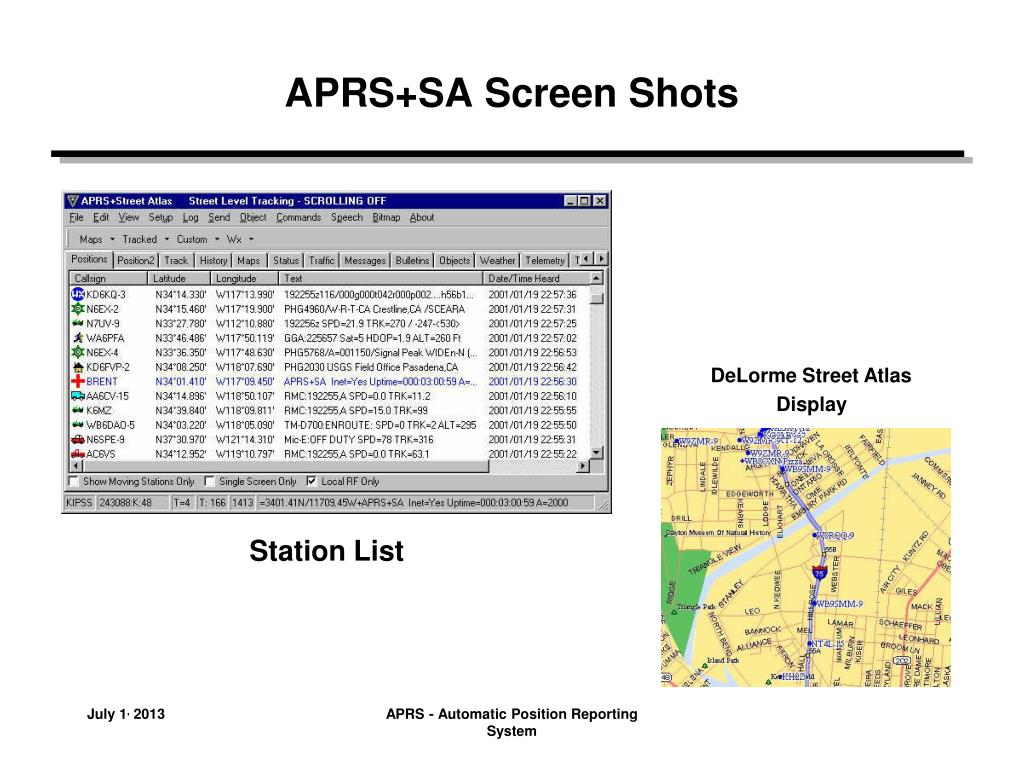
Task: Switch to the Messages tab
Action: point(364,261)
